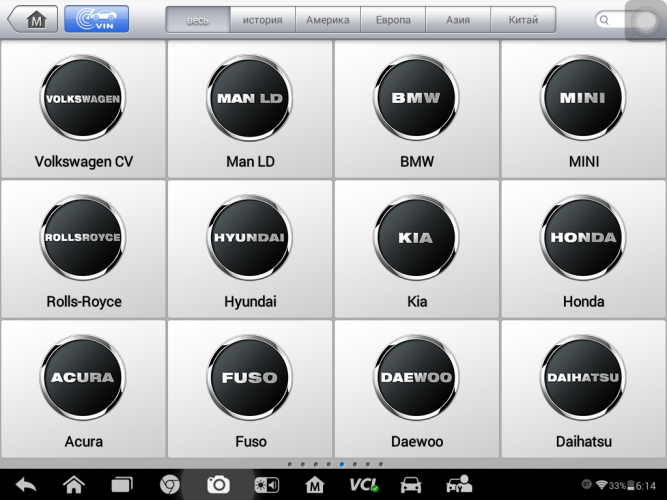The height and width of the screenshot is (500, 667).
Task: Open the VCI connection status icon
Action: pyautogui.click(x=364, y=485)
